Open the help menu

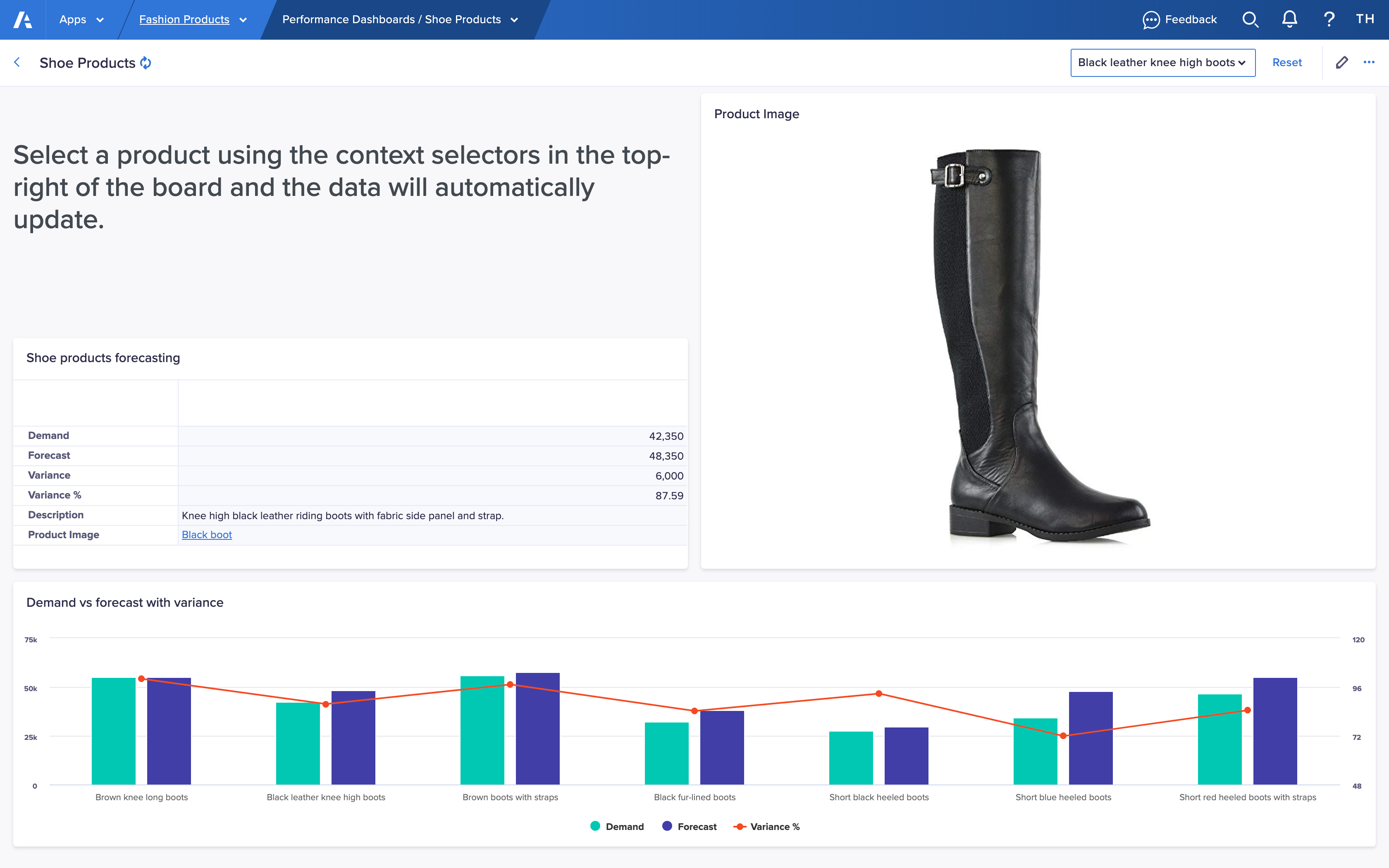[x=1329, y=19]
